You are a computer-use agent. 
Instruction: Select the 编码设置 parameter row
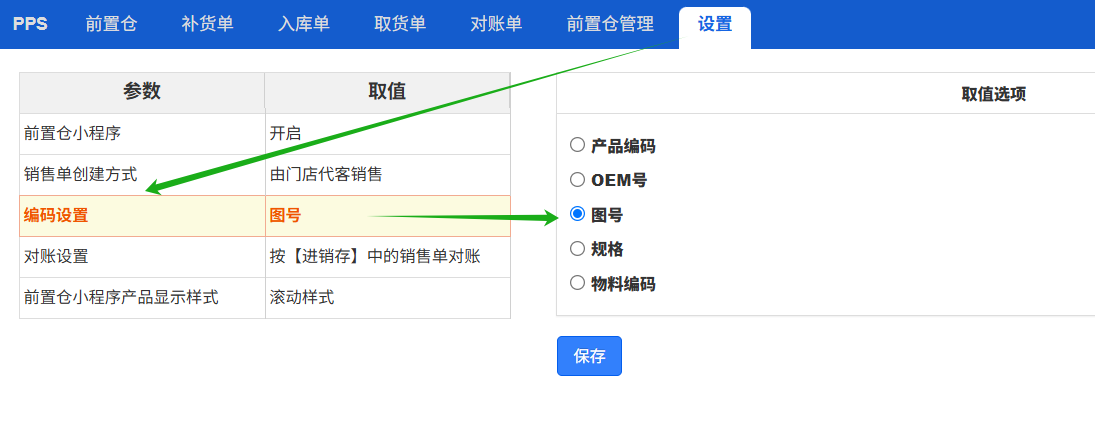265,216
